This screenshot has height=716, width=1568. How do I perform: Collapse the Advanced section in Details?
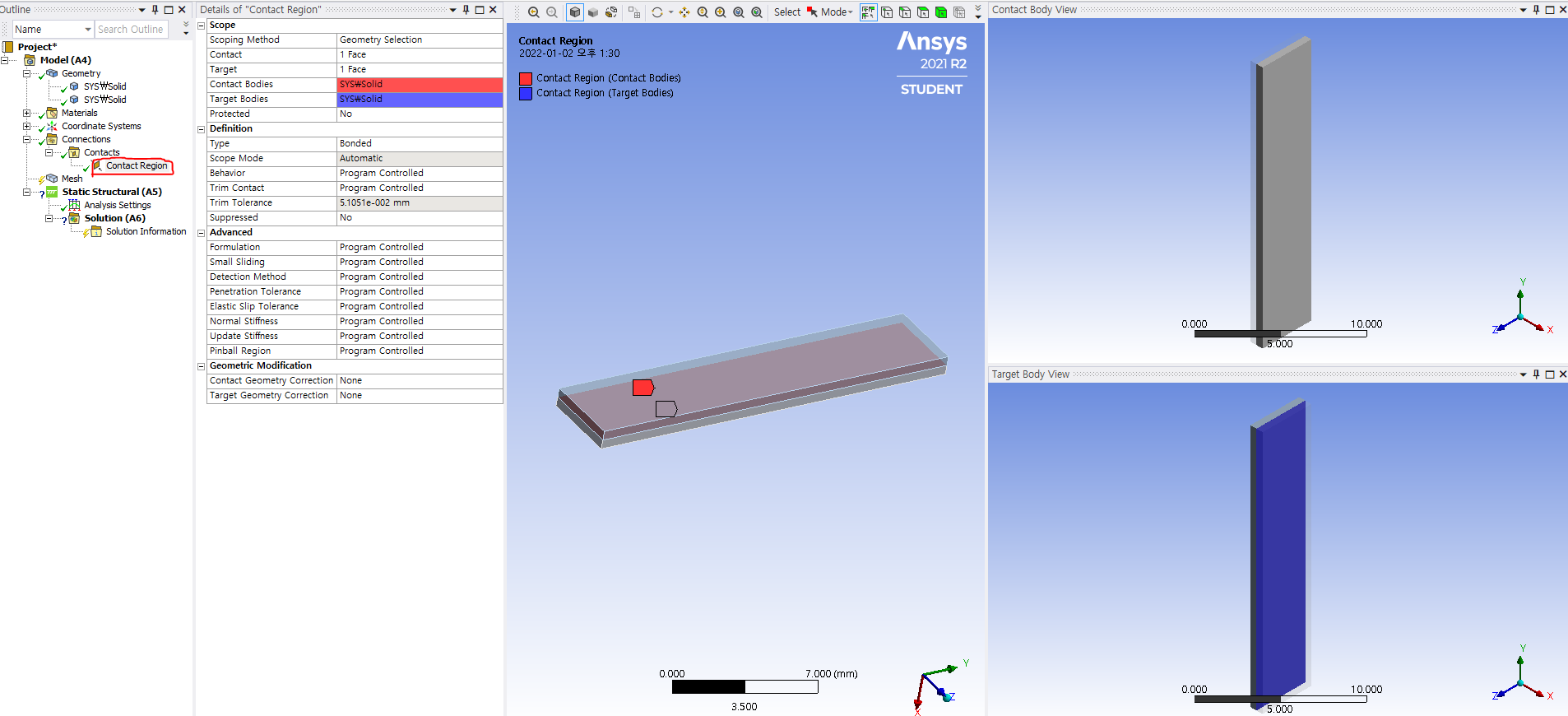pos(201,233)
